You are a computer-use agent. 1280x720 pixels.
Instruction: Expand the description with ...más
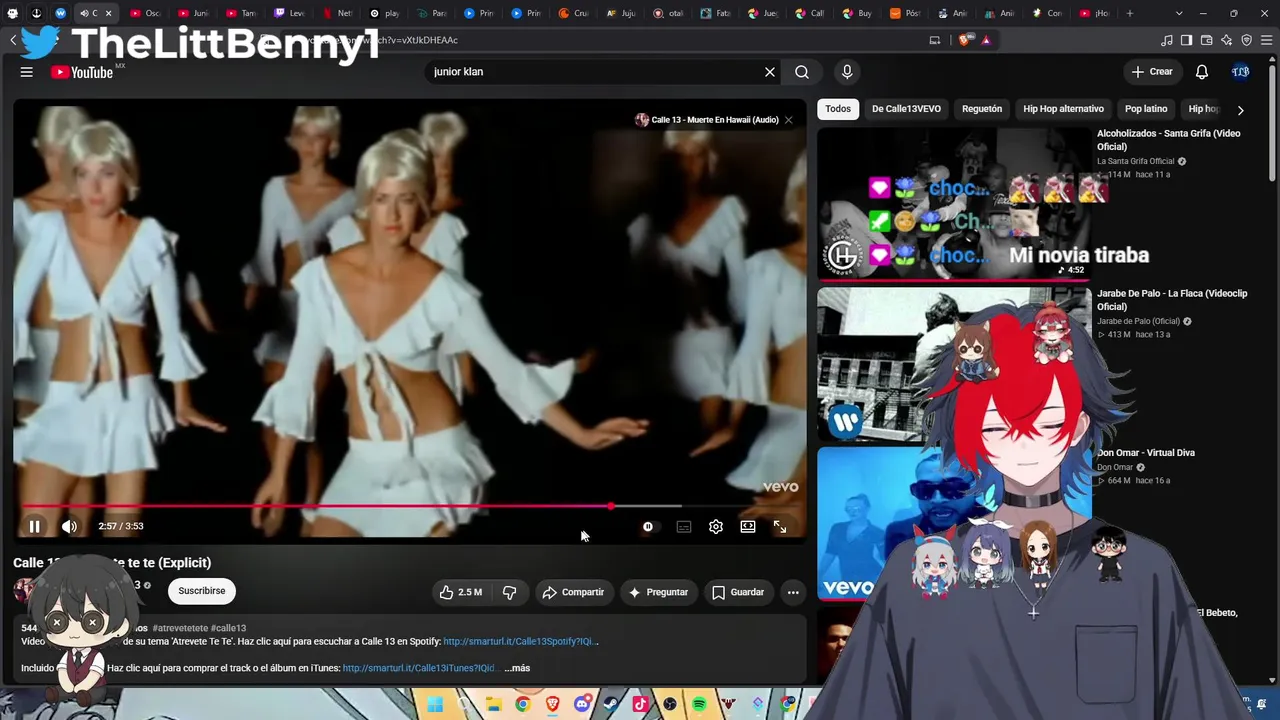pos(517,668)
